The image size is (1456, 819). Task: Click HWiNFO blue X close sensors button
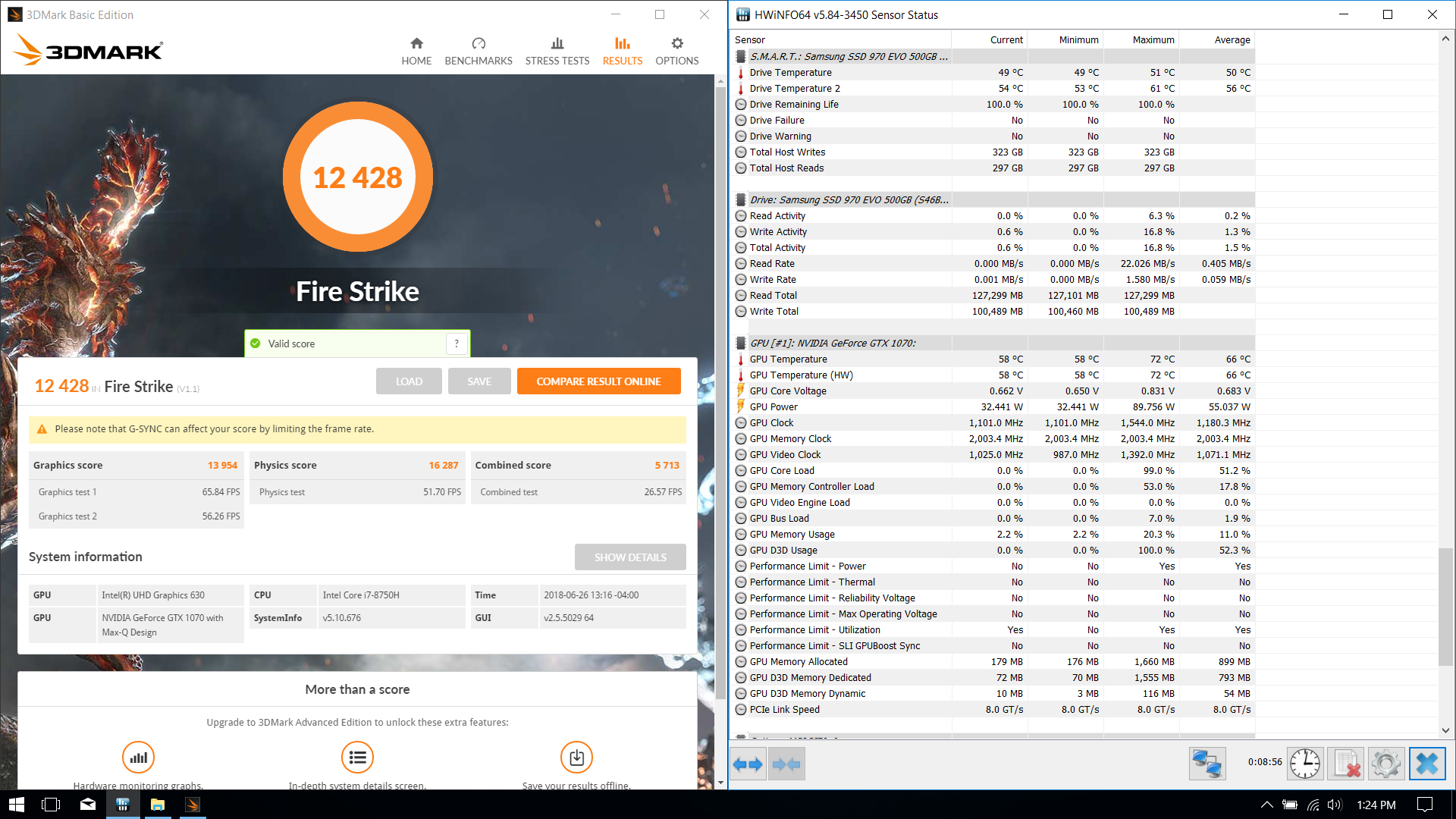coord(1427,764)
